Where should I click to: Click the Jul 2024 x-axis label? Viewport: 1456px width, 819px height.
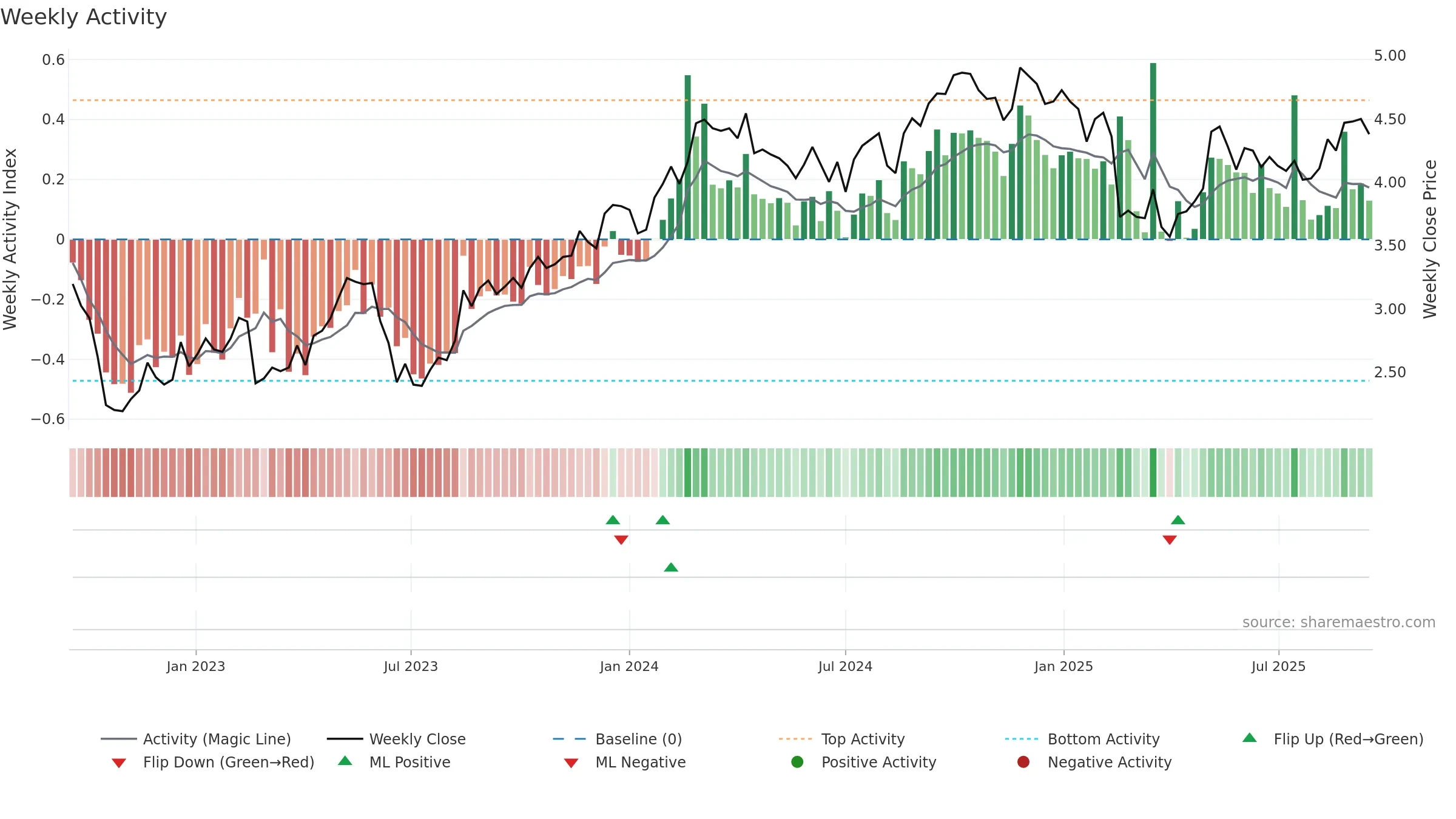(x=845, y=666)
